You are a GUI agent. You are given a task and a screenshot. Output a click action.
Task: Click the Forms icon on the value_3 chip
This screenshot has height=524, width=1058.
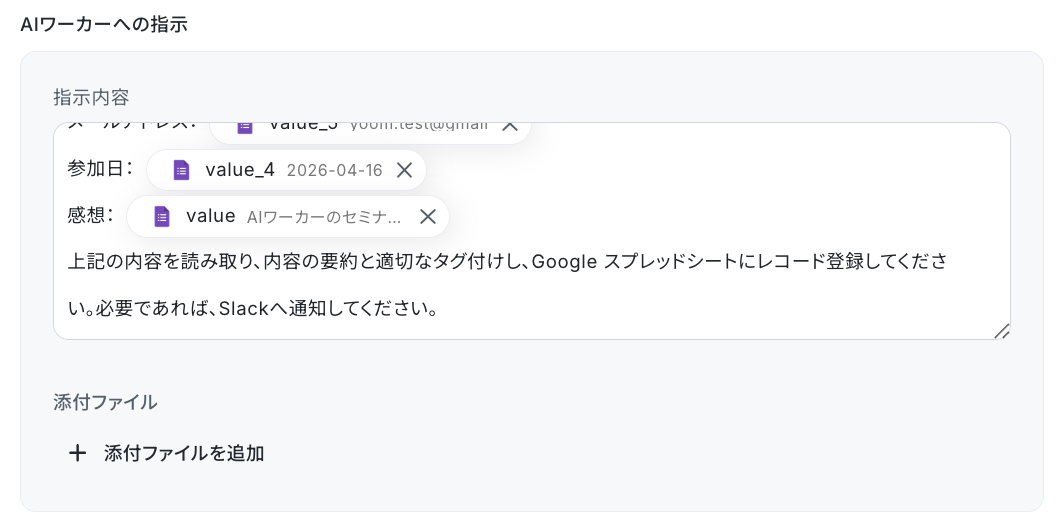coord(244,126)
